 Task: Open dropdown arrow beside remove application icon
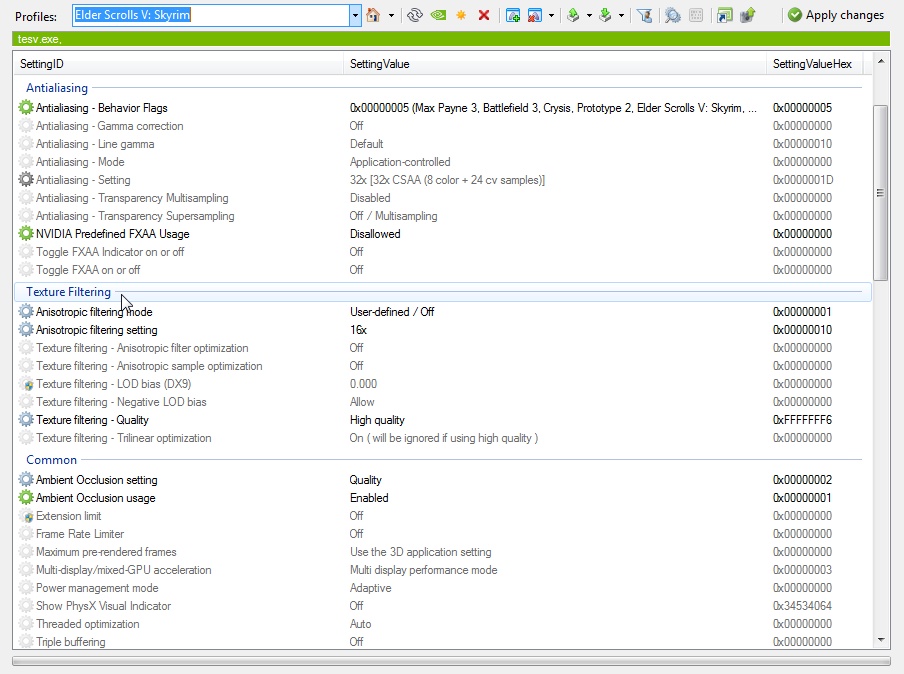552,16
